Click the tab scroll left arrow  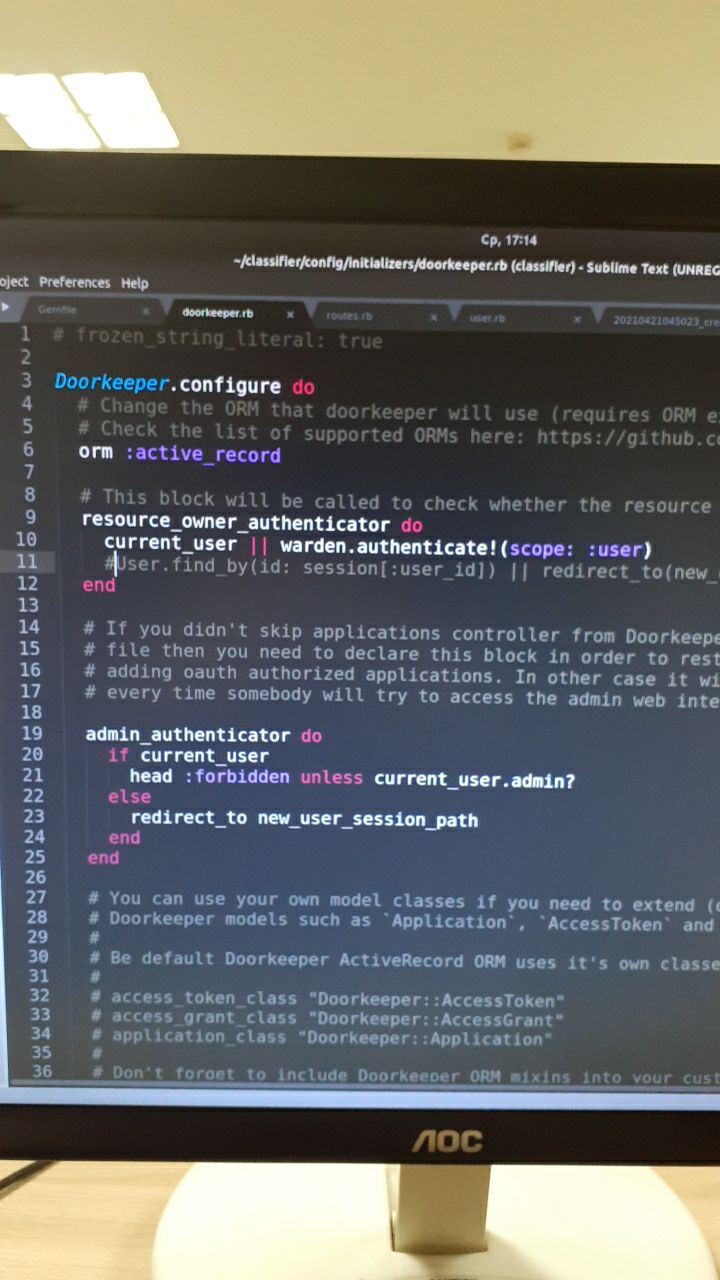(7, 307)
